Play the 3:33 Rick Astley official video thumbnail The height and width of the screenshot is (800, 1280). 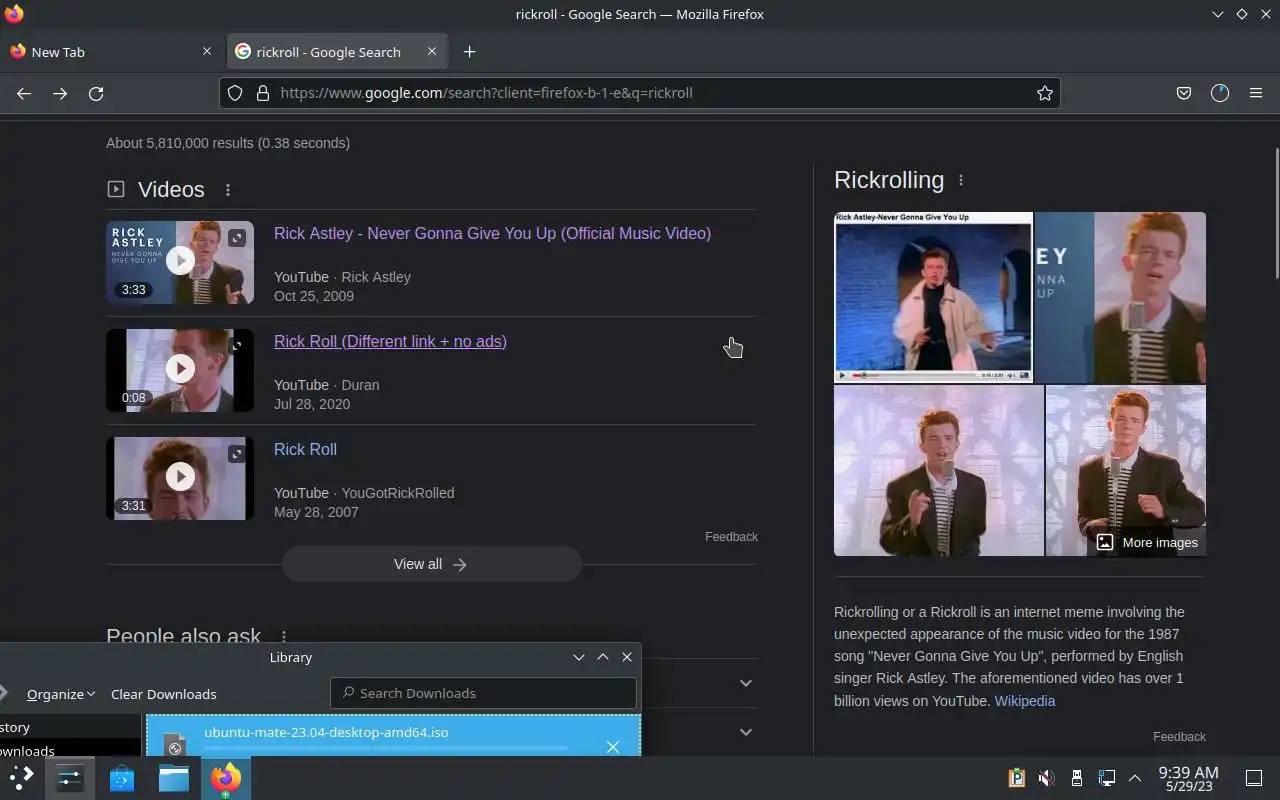pos(180,262)
